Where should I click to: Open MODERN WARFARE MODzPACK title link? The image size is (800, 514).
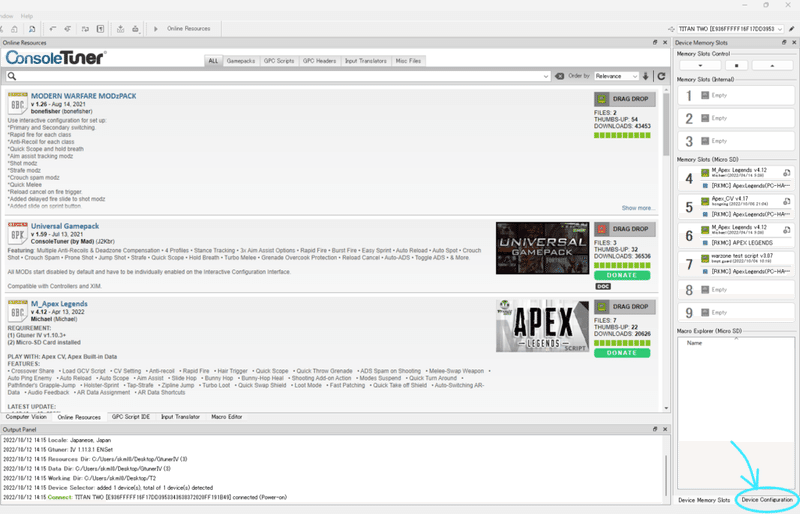point(84,96)
